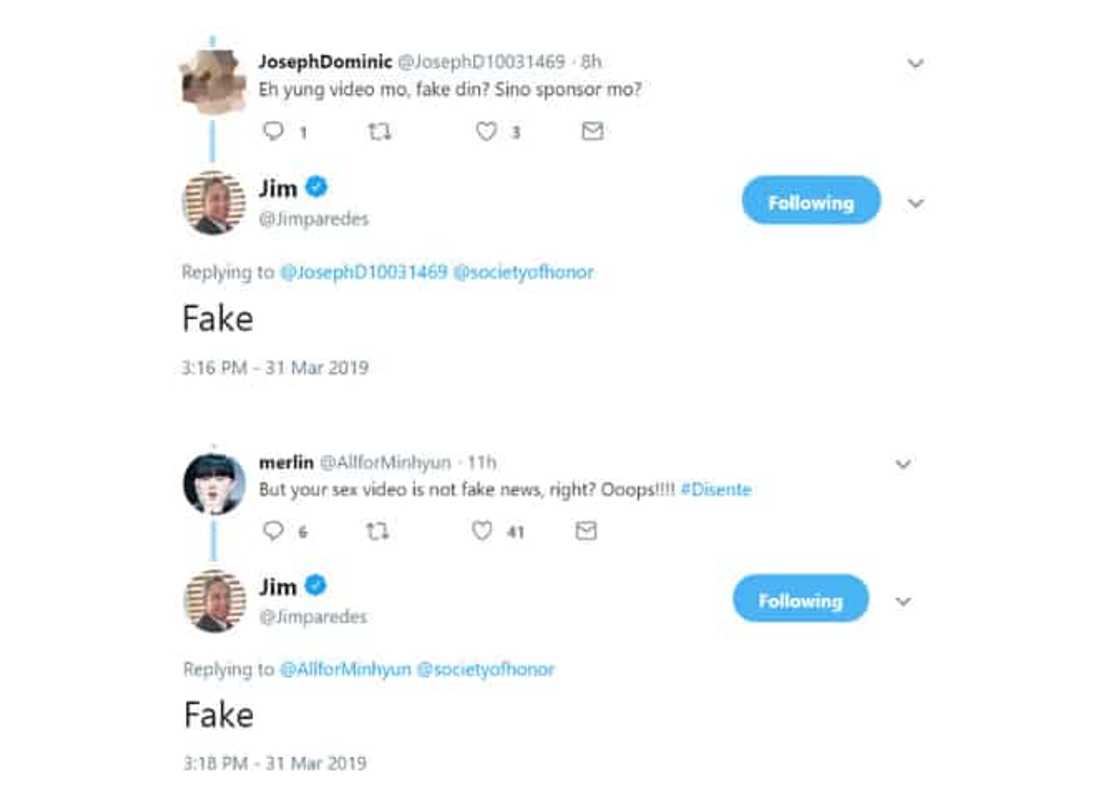Reply to merlin's tweet
The height and width of the screenshot is (790, 1120).
273,531
